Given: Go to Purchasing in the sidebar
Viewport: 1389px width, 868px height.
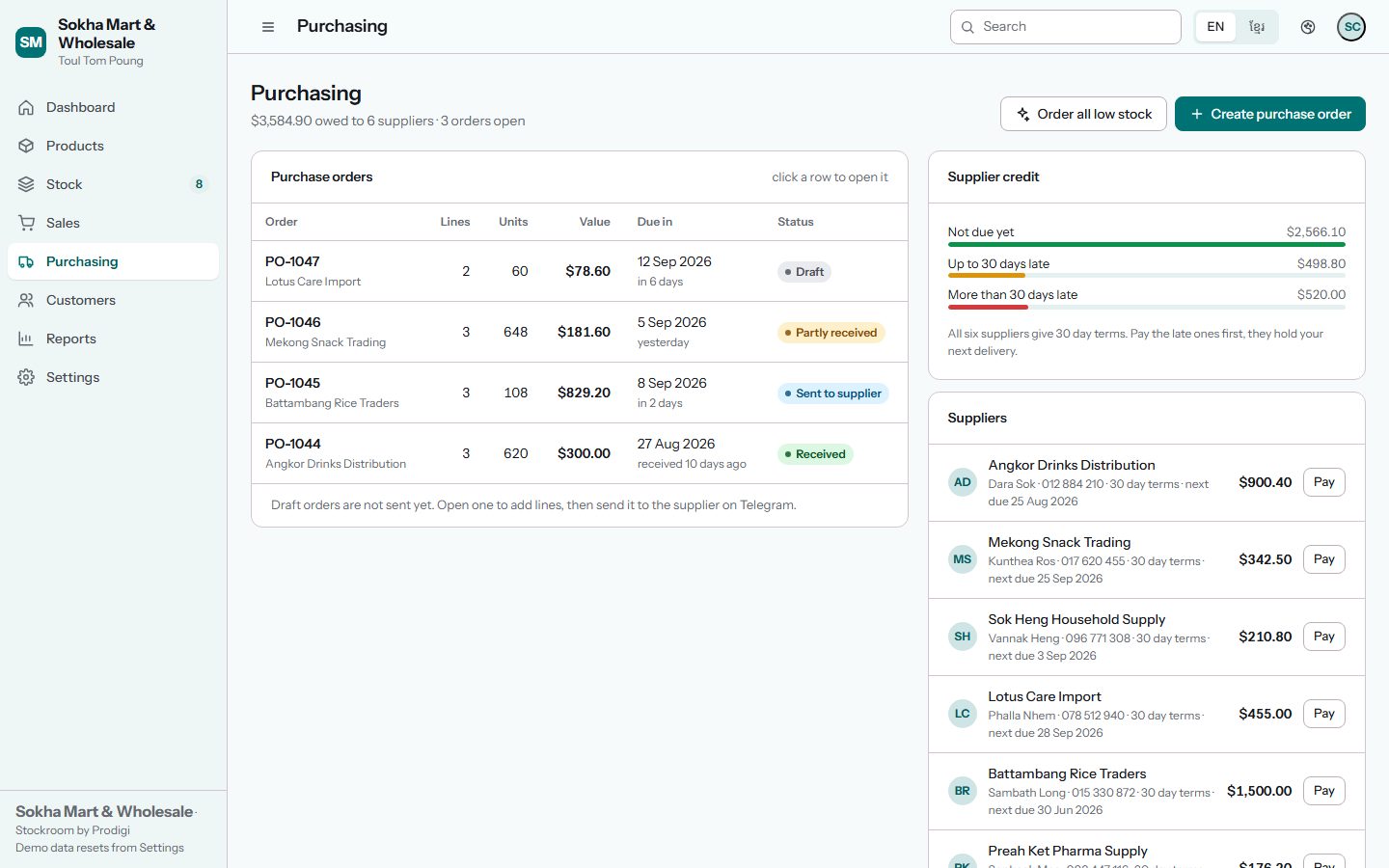Looking at the screenshot, I should (114, 261).
